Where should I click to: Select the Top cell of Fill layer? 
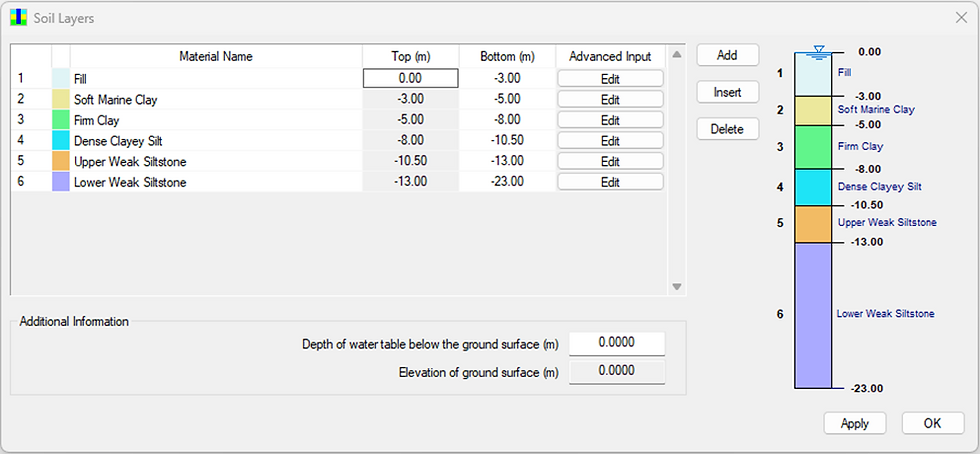410,78
